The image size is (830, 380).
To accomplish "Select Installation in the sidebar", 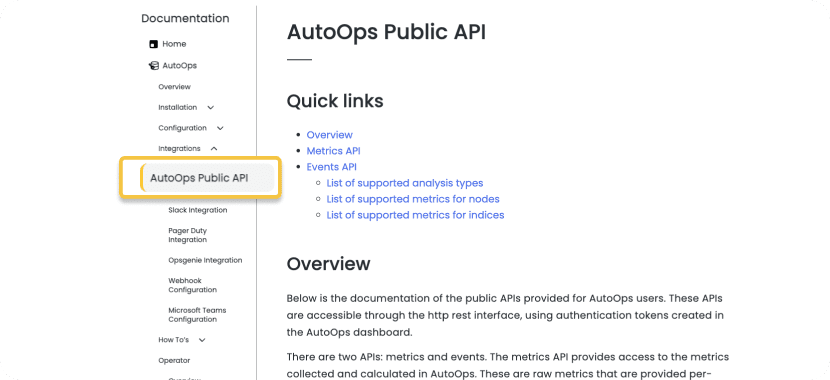I will click(x=177, y=107).
